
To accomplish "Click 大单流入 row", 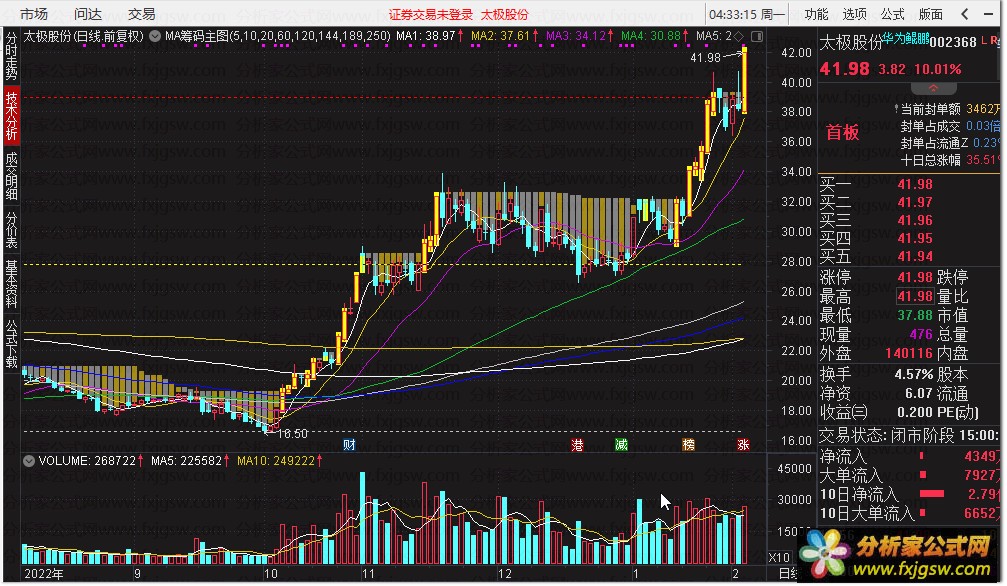I will pos(909,475).
